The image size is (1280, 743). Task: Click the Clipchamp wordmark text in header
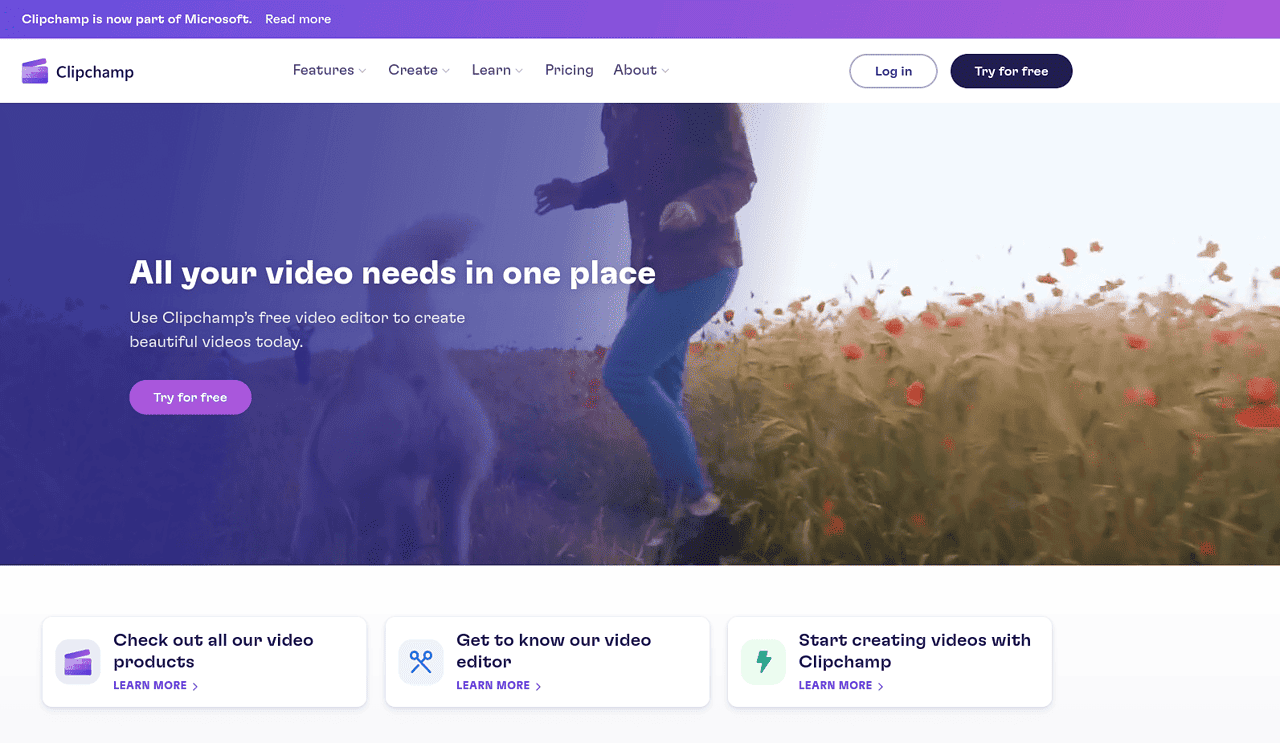(x=95, y=72)
